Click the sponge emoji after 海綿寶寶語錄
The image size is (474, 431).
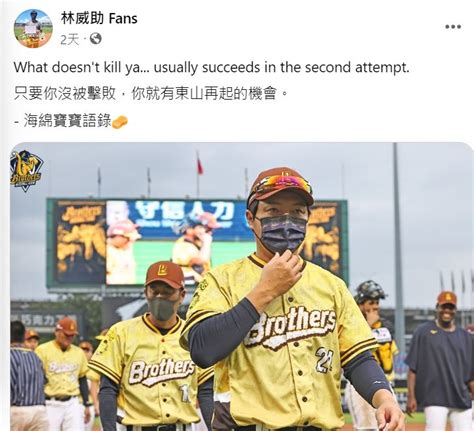[120, 122]
